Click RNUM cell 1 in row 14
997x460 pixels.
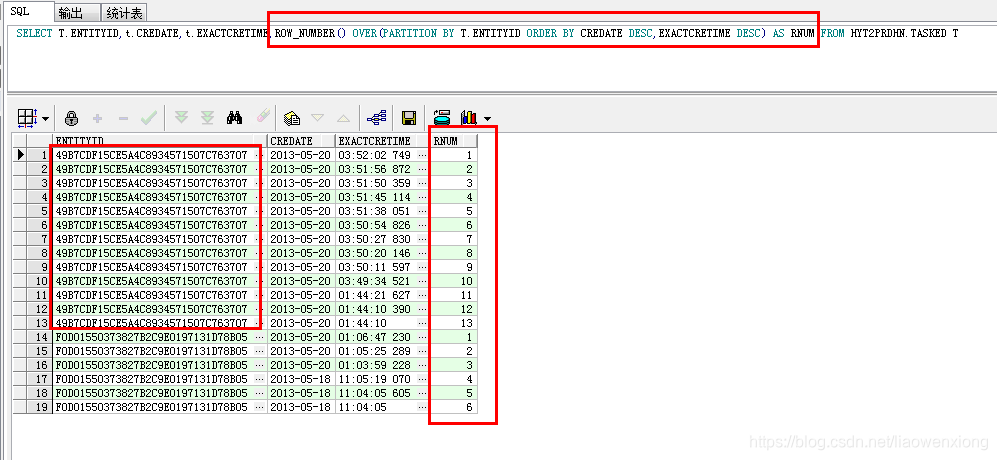click(x=454, y=337)
